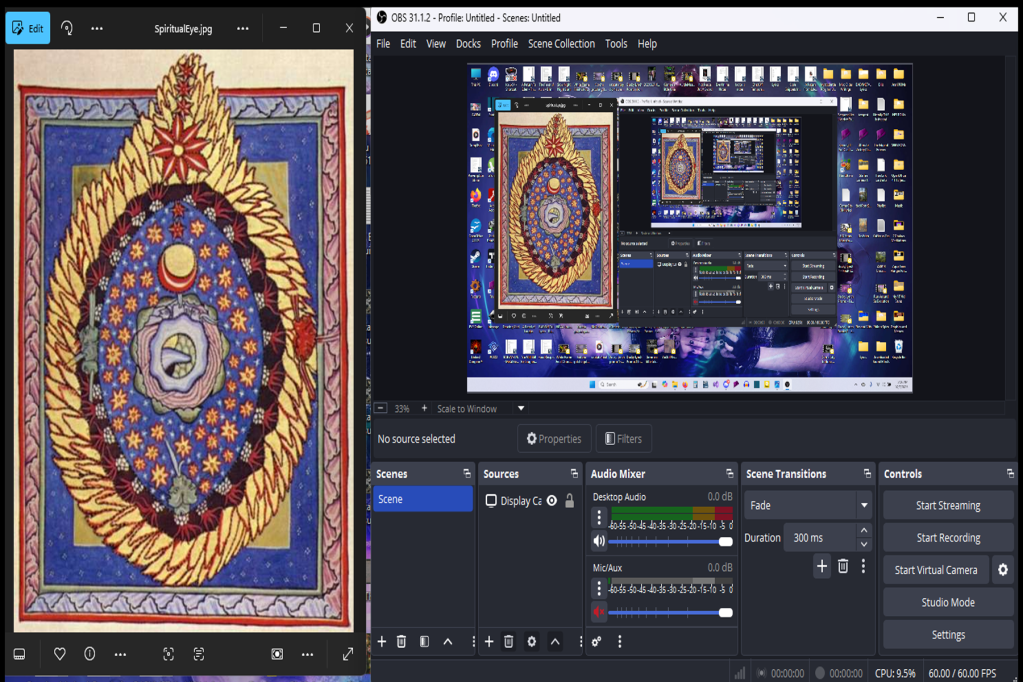
Task: Remove transition with trash icon
Action: [x=843, y=567]
